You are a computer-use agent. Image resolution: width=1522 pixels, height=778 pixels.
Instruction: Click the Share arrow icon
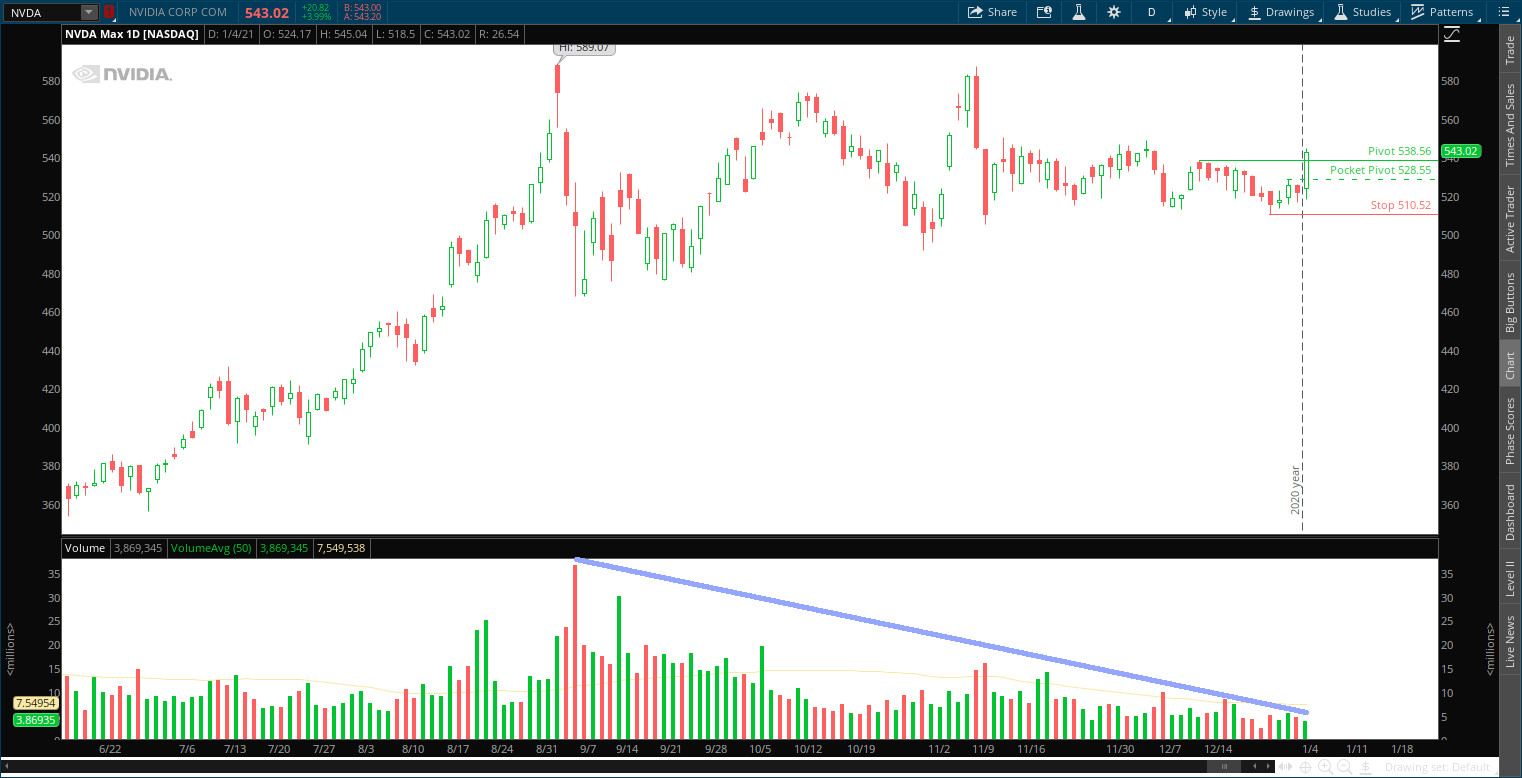pyautogui.click(x=975, y=12)
